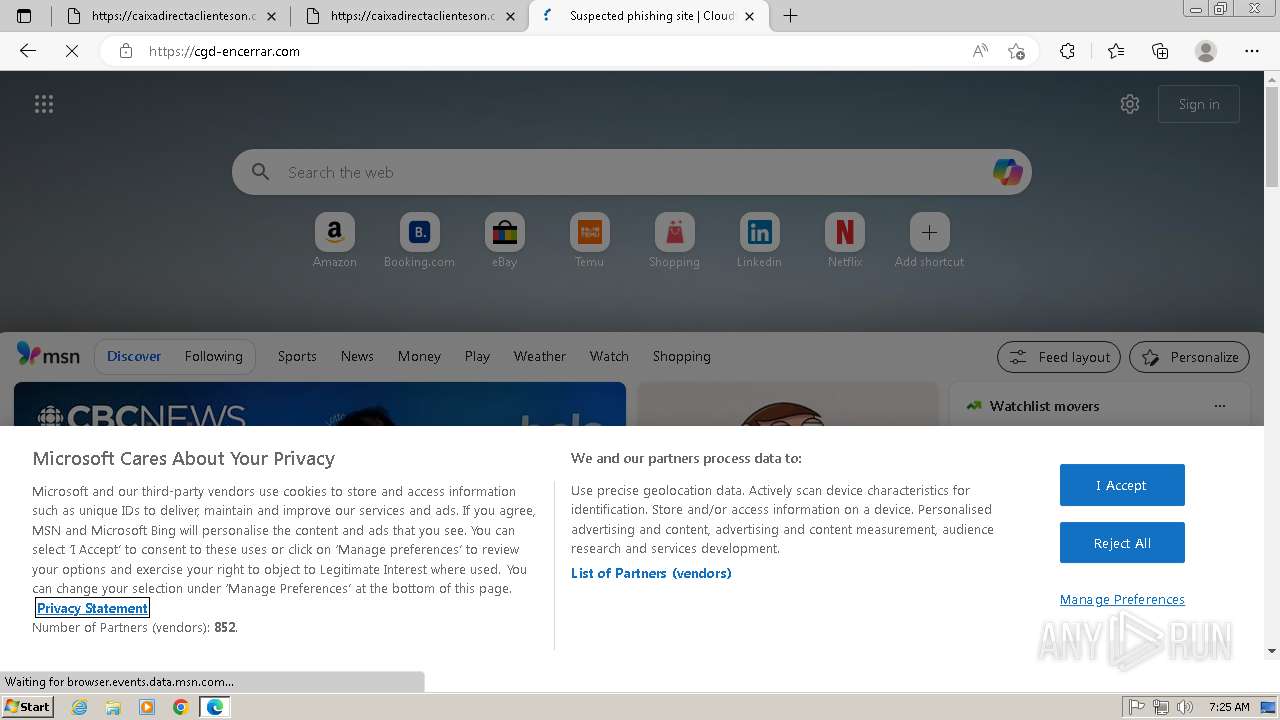Open the Play menu item

coord(477,356)
